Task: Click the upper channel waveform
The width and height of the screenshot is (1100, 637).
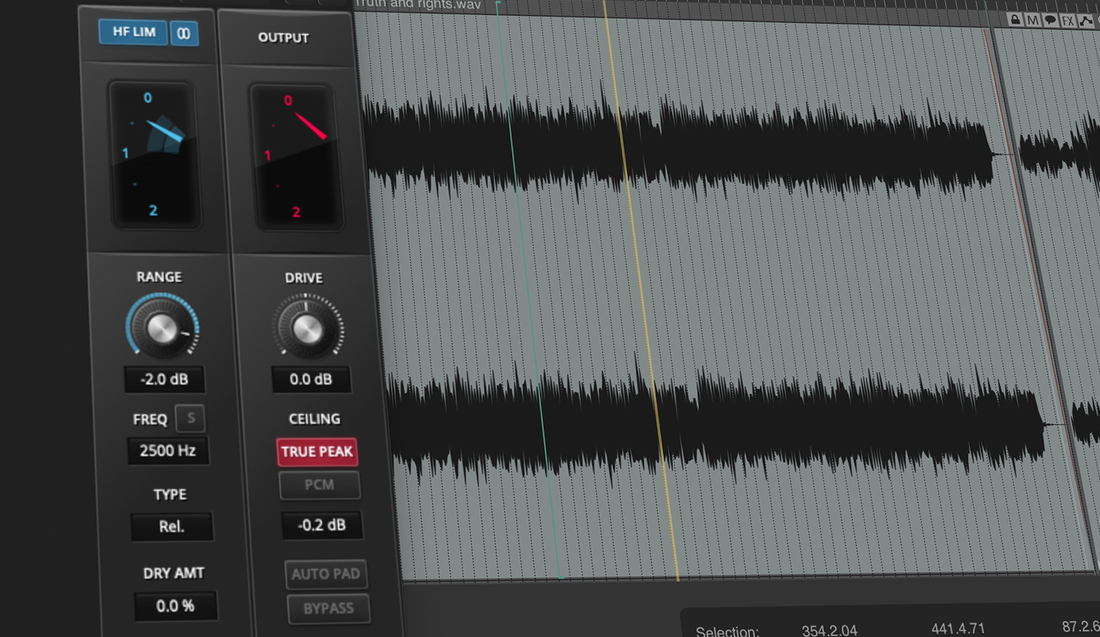Action: click(x=678, y=146)
